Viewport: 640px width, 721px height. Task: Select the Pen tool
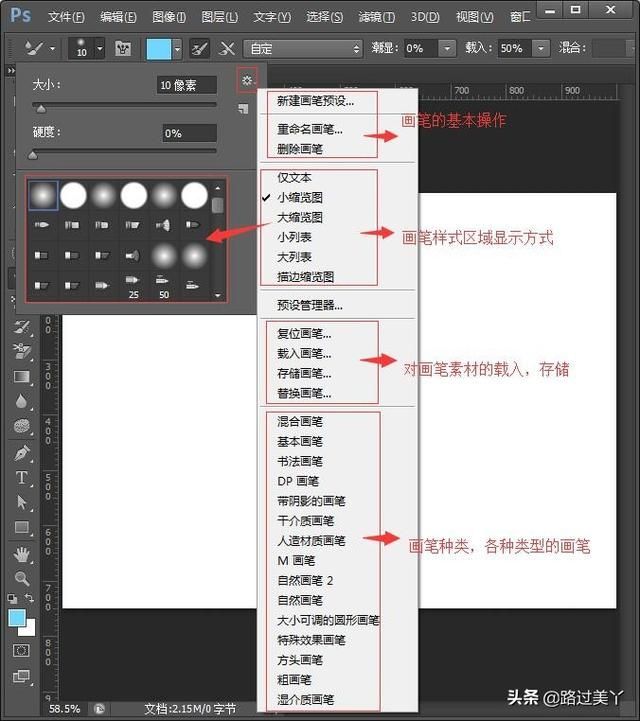coord(21,453)
